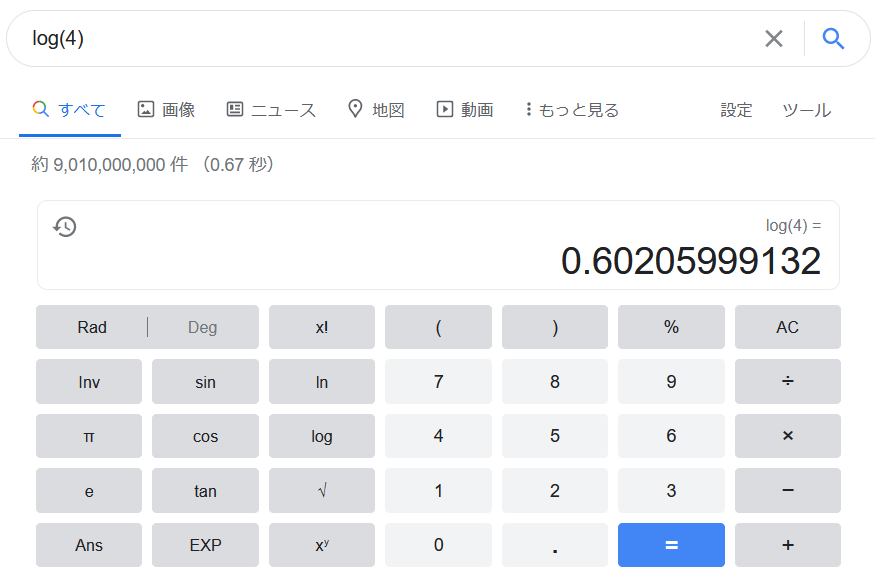The image size is (875, 580).
Task: Switch to the 画像 images tab
Action: click(166, 109)
